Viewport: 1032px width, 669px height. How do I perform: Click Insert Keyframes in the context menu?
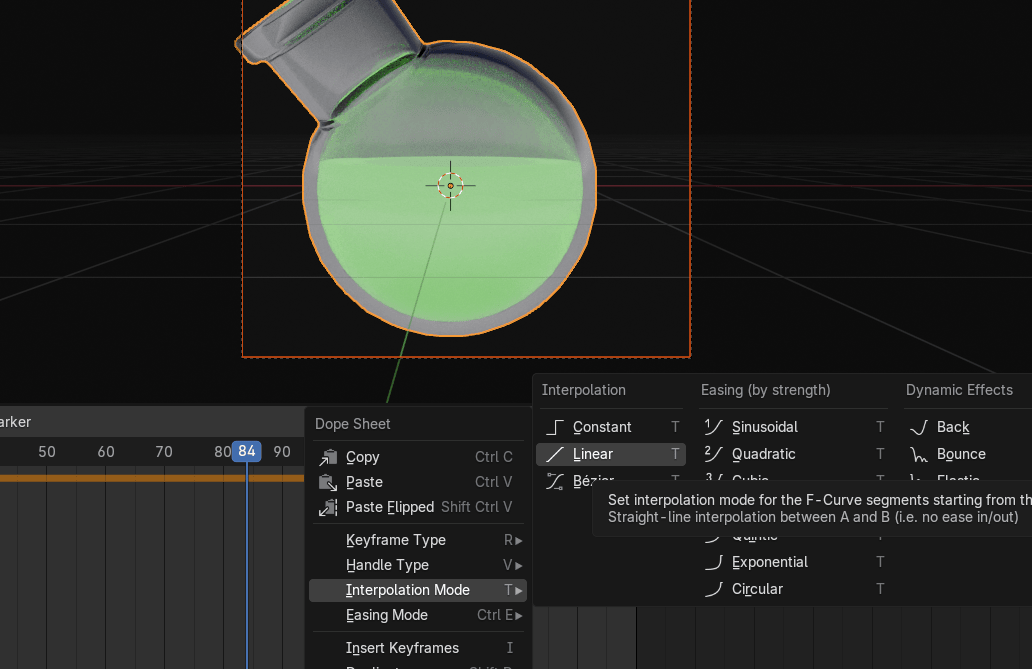coord(402,648)
